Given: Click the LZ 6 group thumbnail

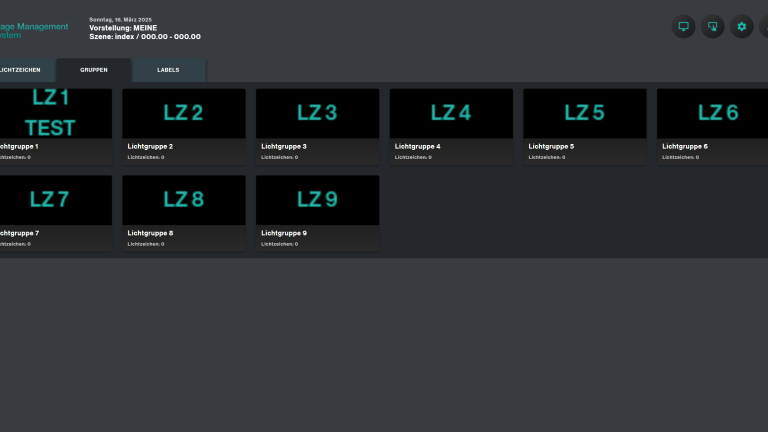Looking at the screenshot, I should pyautogui.click(x=714, y=113).
